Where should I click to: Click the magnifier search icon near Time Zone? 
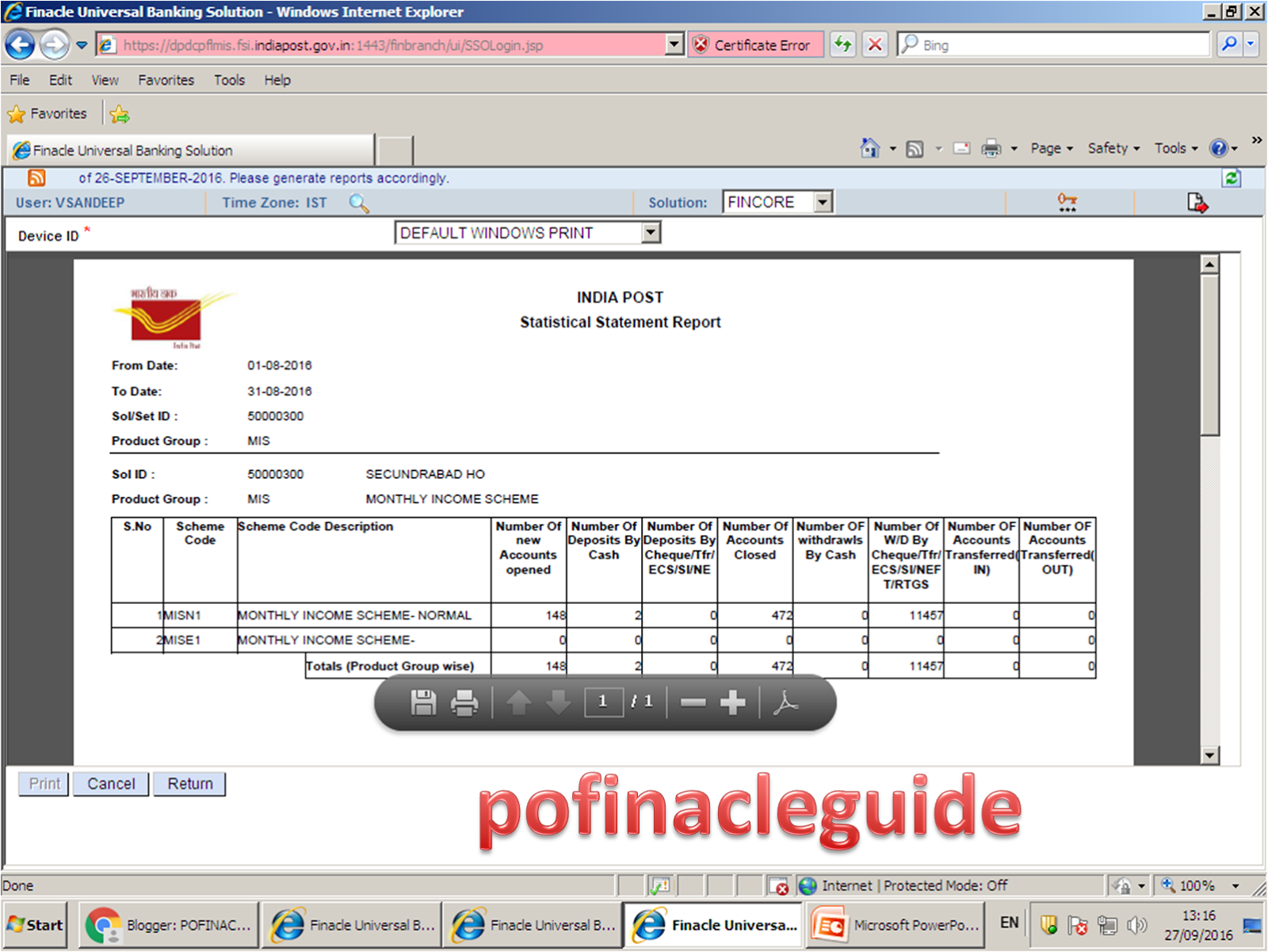pyautogui.click(x=359, y=203)
